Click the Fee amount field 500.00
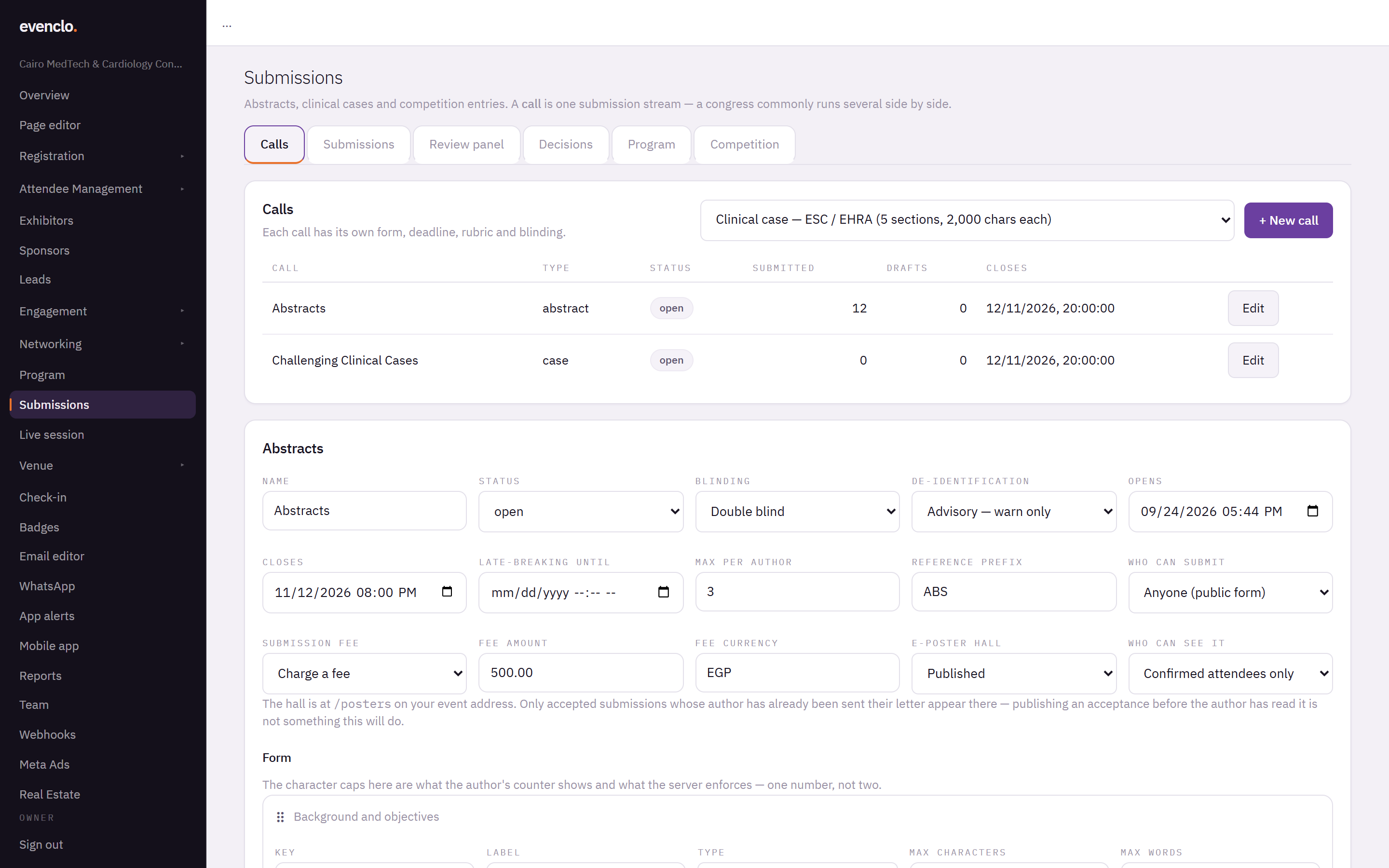Viewport: 1389px width, 868px height. (x=581, y=672)
